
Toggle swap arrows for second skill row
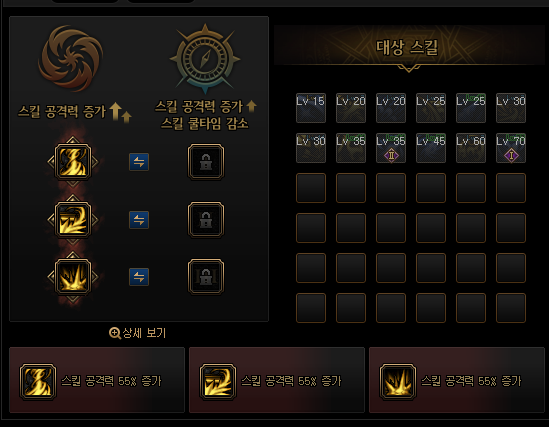[x=139, y=220]
